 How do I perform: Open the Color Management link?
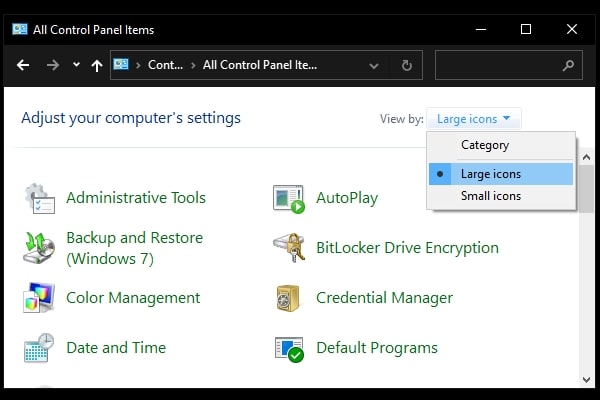coord(133,298)
